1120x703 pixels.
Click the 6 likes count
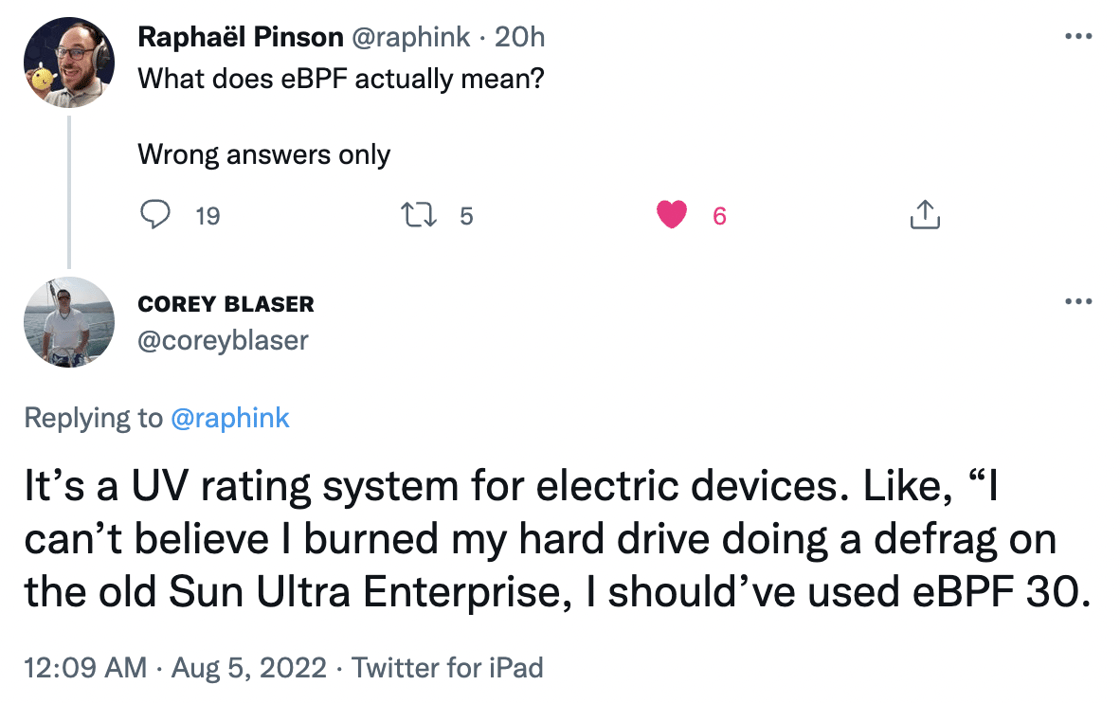click(719, 216)
